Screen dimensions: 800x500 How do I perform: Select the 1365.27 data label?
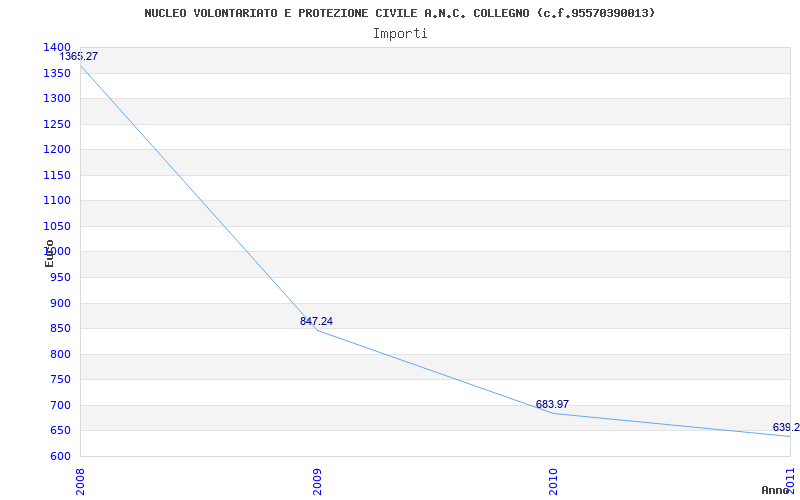tap(79, 57)
